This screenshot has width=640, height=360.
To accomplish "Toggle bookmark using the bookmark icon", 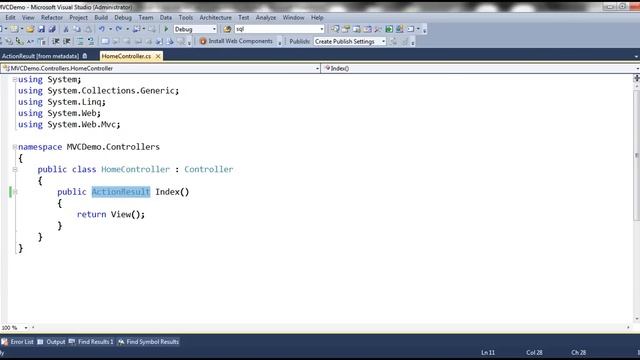I will click(x=105, y=41).
